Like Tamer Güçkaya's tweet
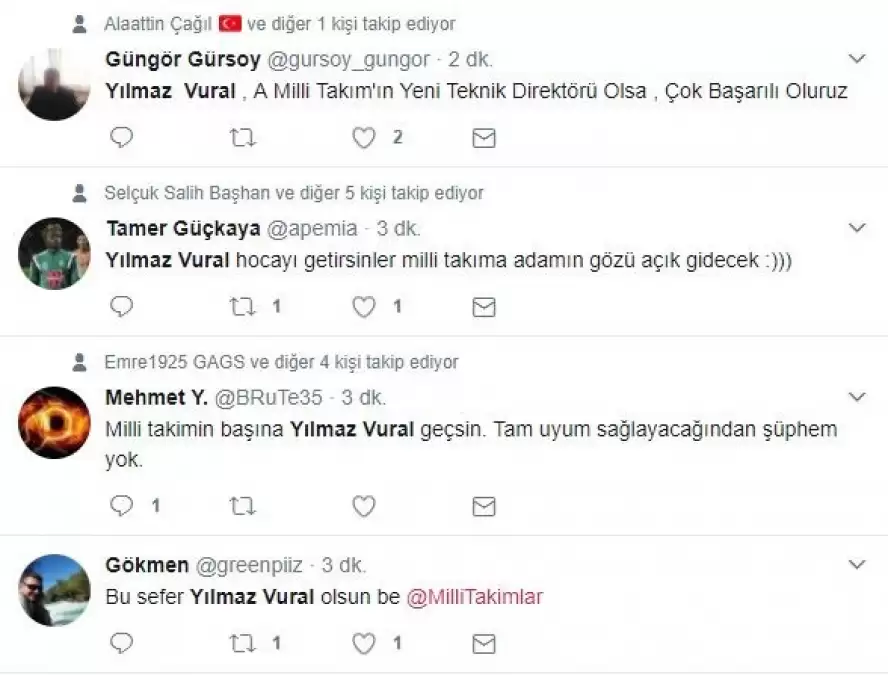 364,307
